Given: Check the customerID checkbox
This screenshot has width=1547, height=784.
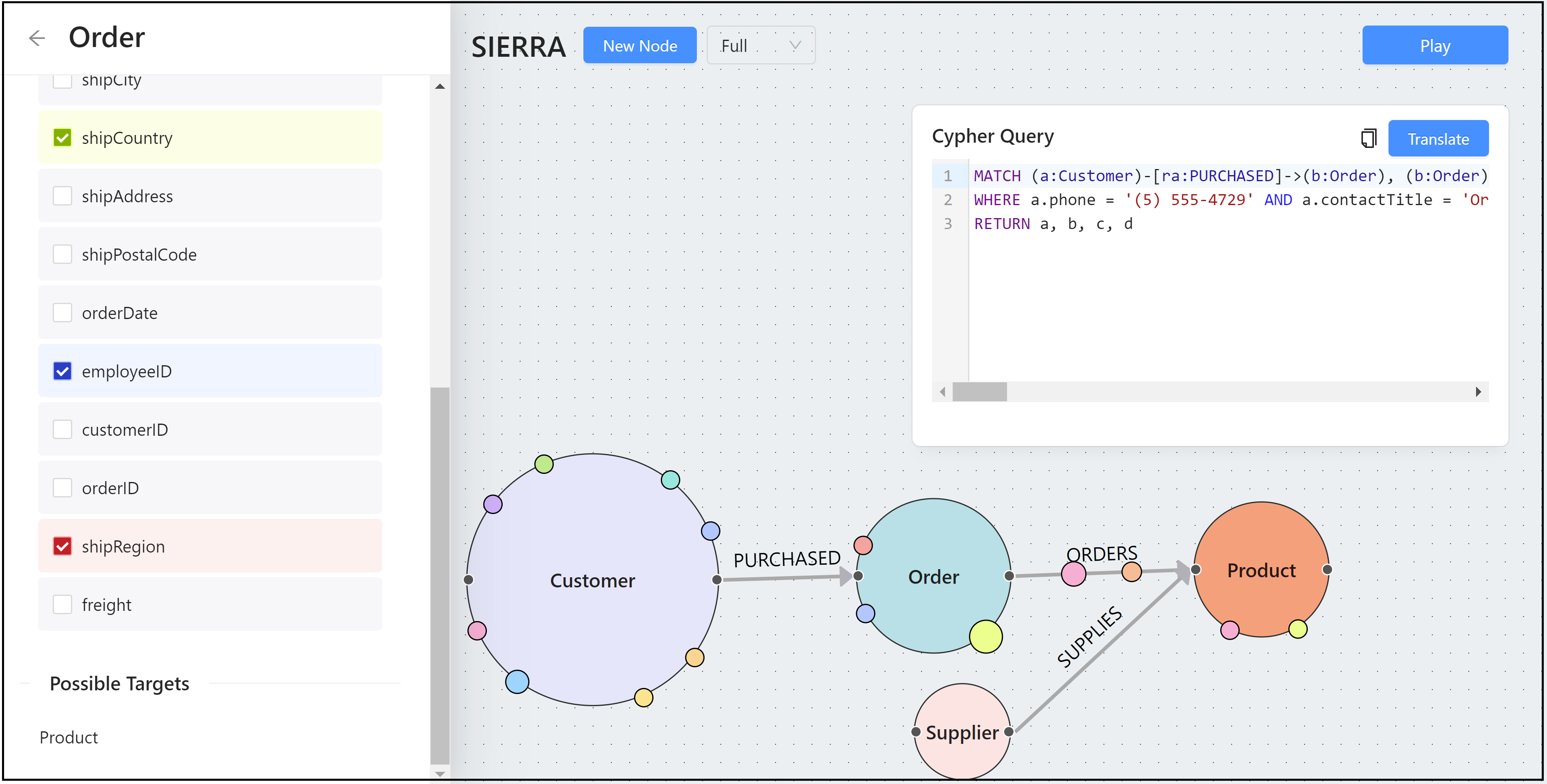Looking at the screenshot, I should (x=62, y=429).
